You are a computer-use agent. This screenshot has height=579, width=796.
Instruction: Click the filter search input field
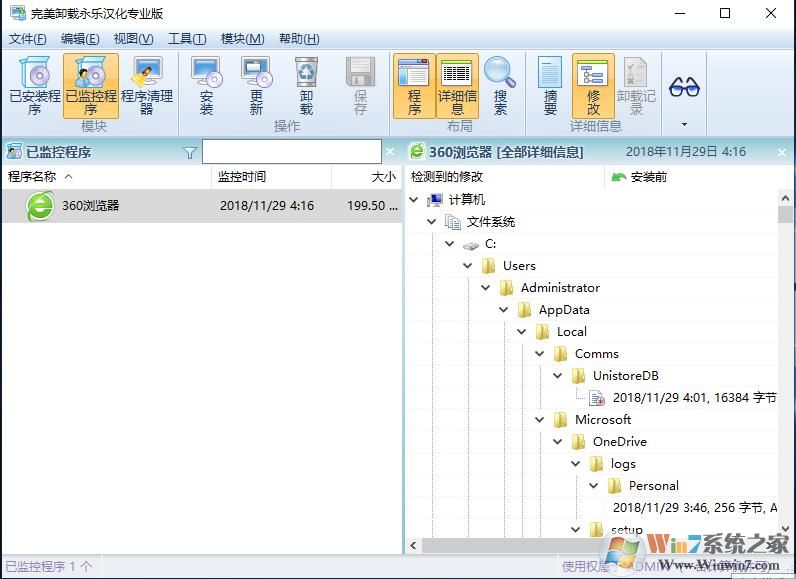pyautogui.click(x=292, y=152)
